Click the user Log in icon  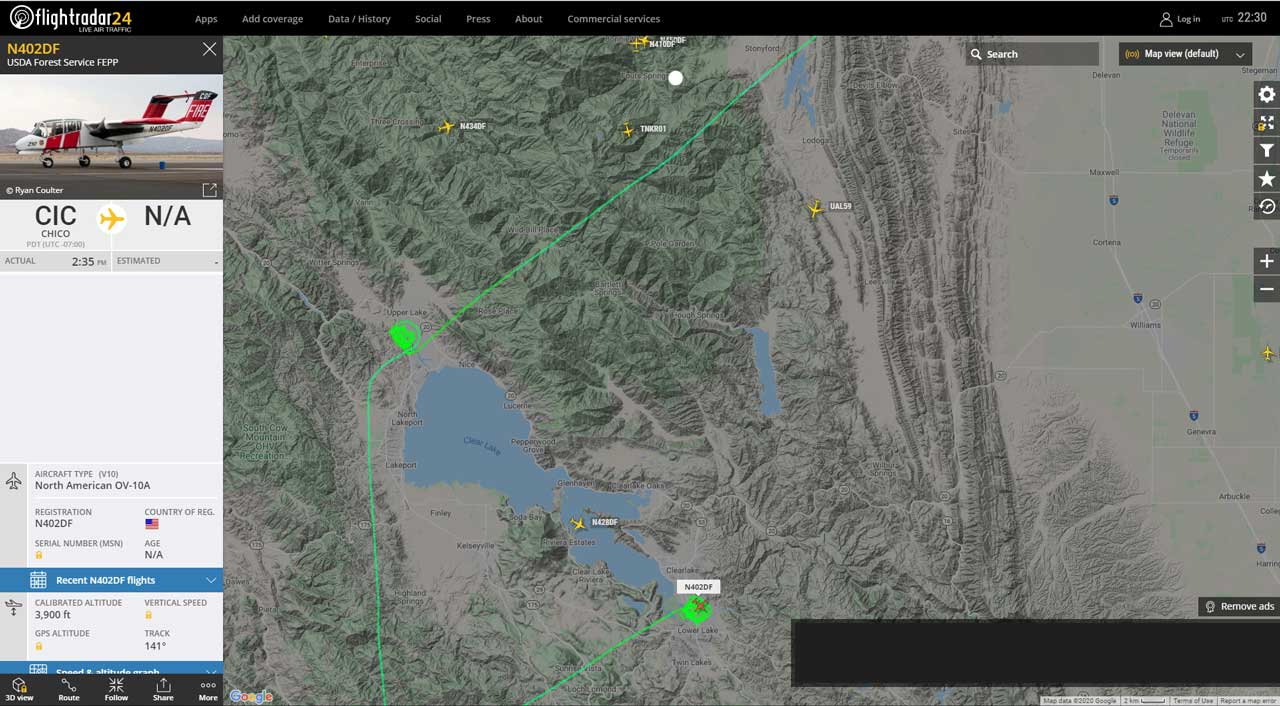pos(1165,19)
